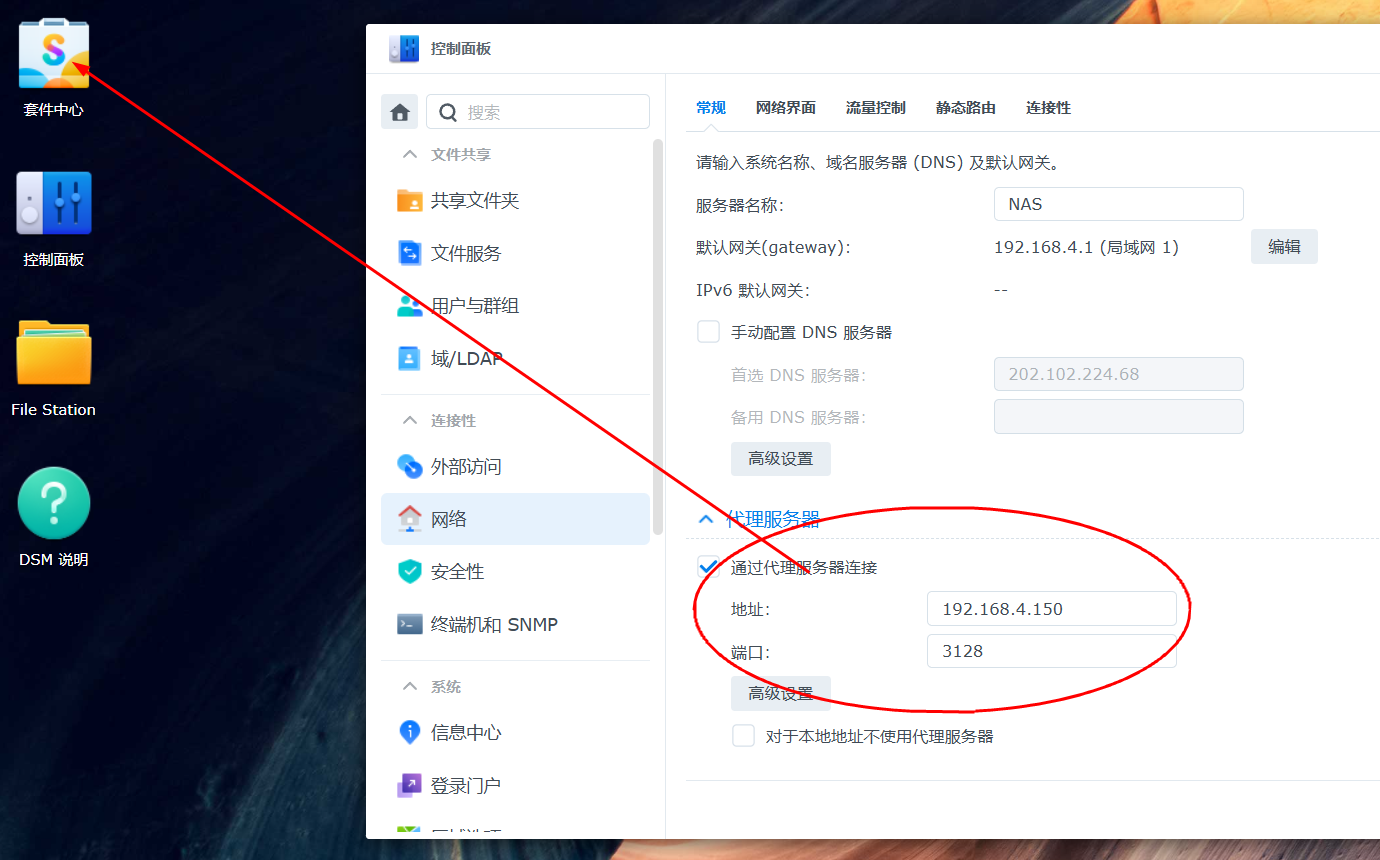This screenshot has height=860, width=1380.
Task: Click the 首选 DNS 服务器 field
Action: tap(1119, 374)
